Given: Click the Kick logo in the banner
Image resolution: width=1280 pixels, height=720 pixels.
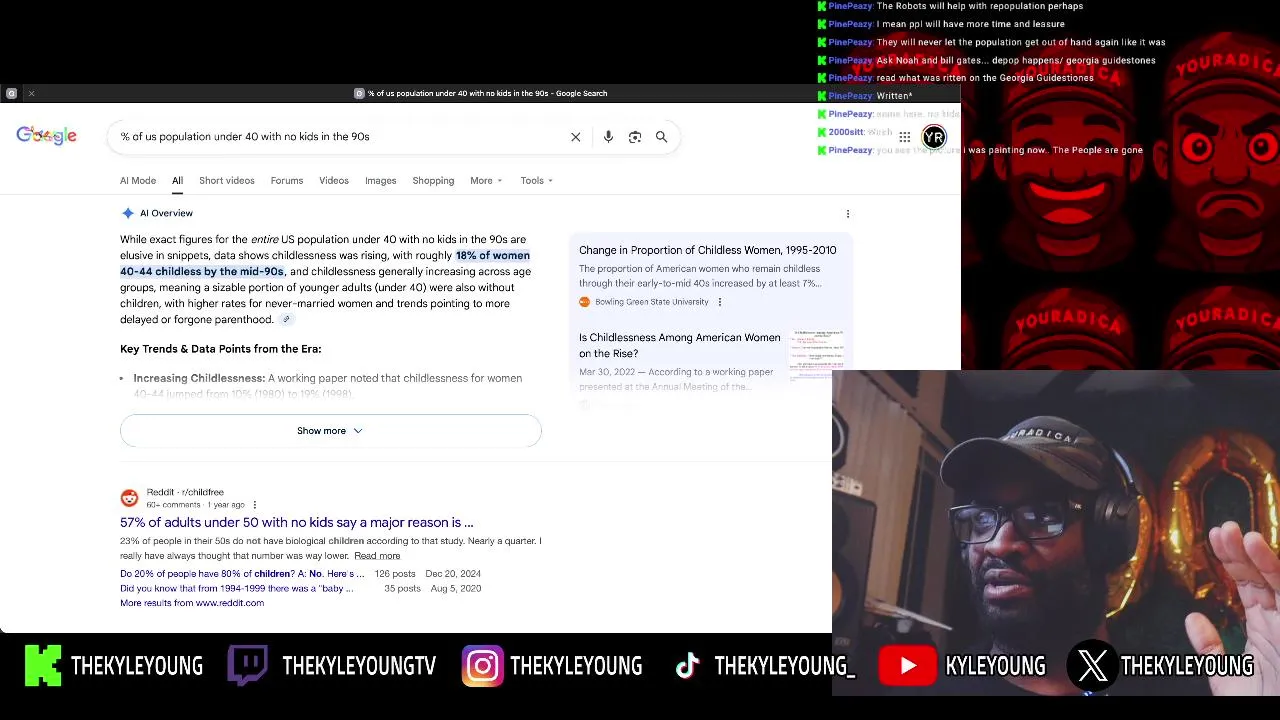Looking at the screenshot, I should (x=43, y=665).
